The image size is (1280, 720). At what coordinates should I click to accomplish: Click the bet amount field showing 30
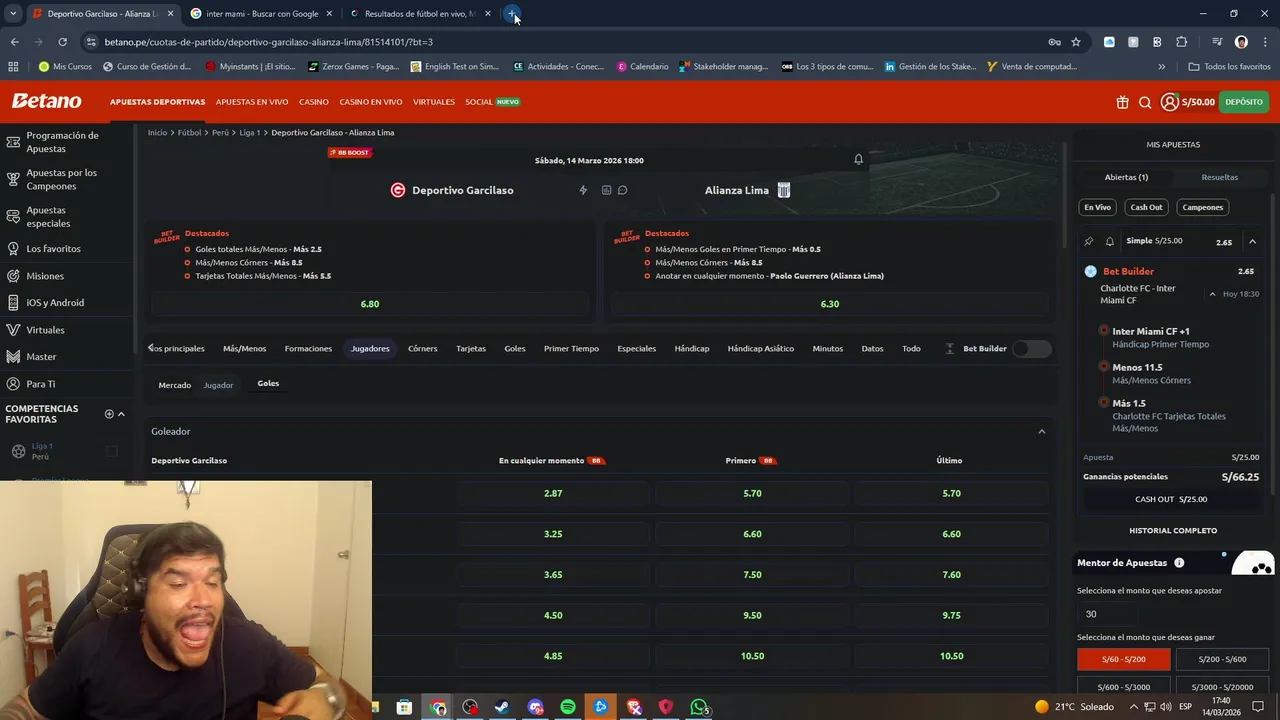1106,614
